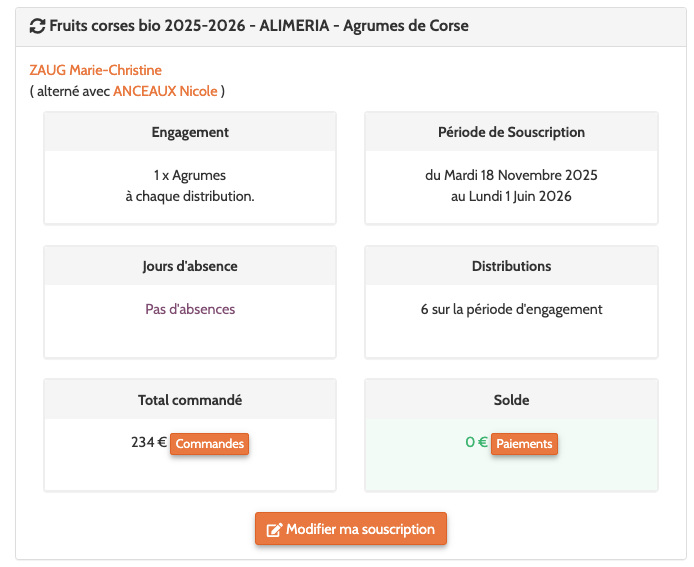Viewport: 694px width, 567px height.
Task: Click the Modifier ma souscription label
Action: [x=360, y=529]
